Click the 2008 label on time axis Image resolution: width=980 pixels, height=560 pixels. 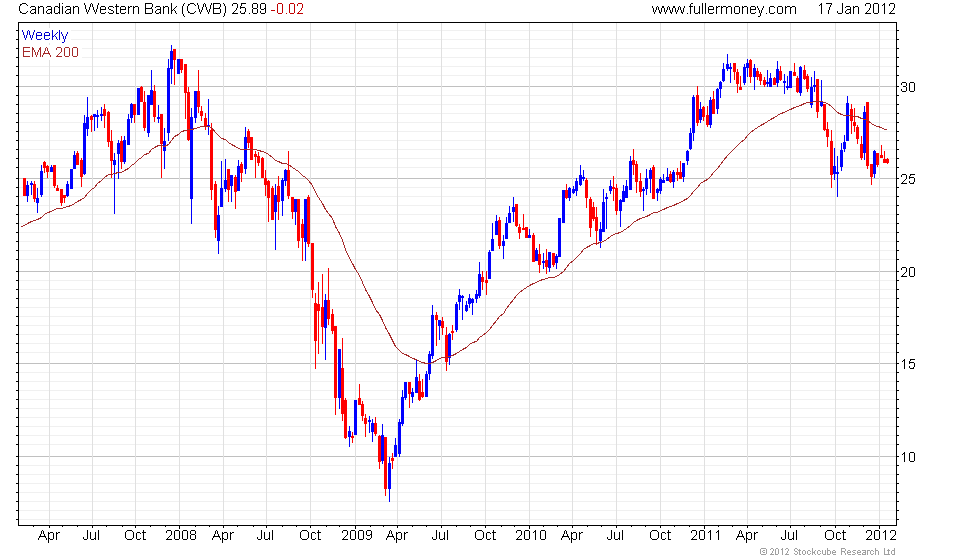181,536
